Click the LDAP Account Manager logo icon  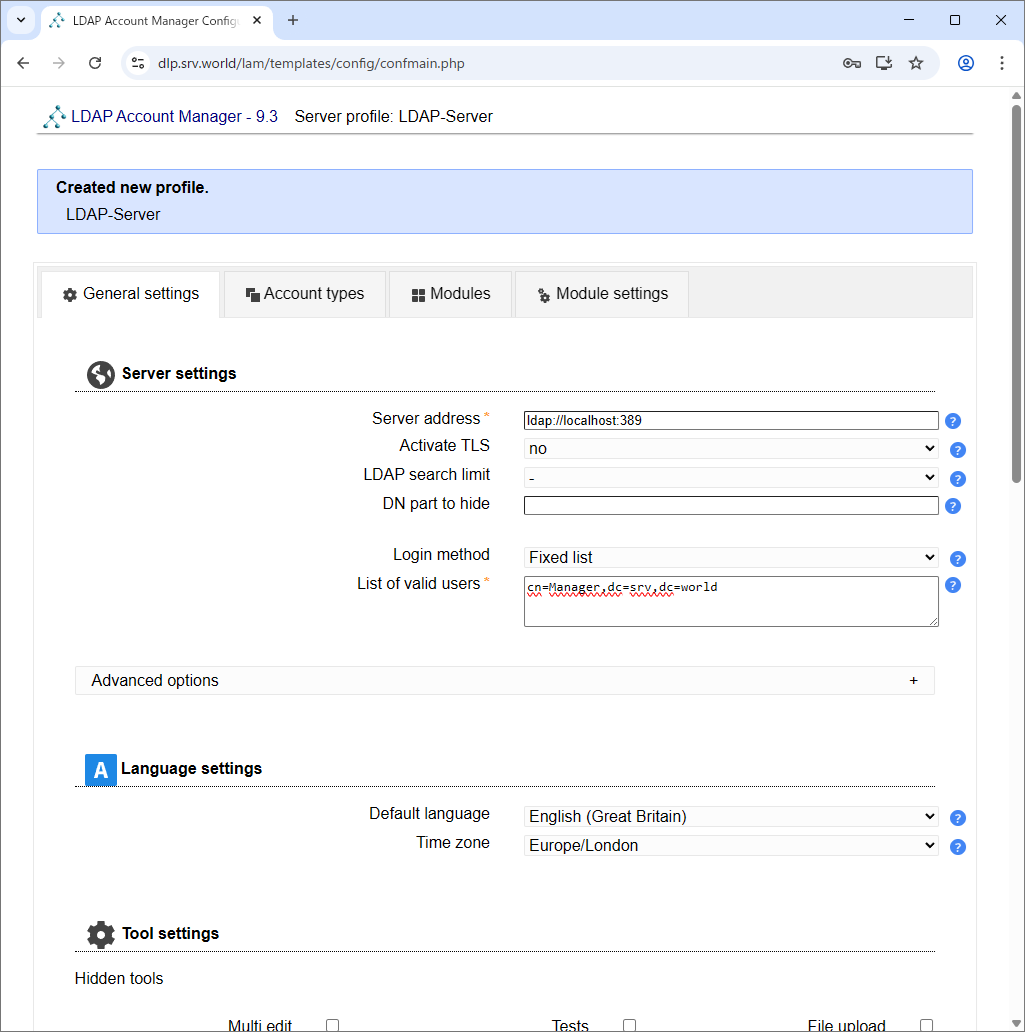point(54,116)
